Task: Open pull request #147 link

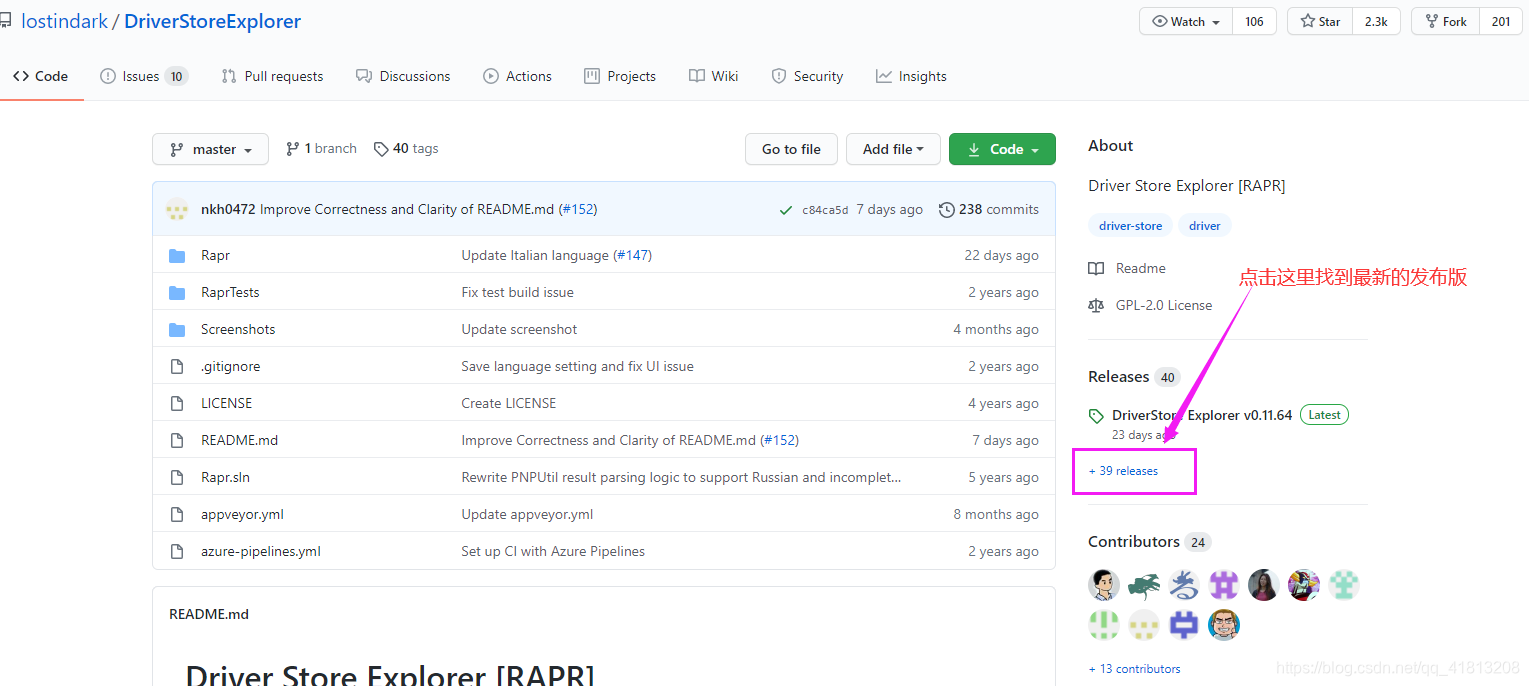Action: coord(632,255)
